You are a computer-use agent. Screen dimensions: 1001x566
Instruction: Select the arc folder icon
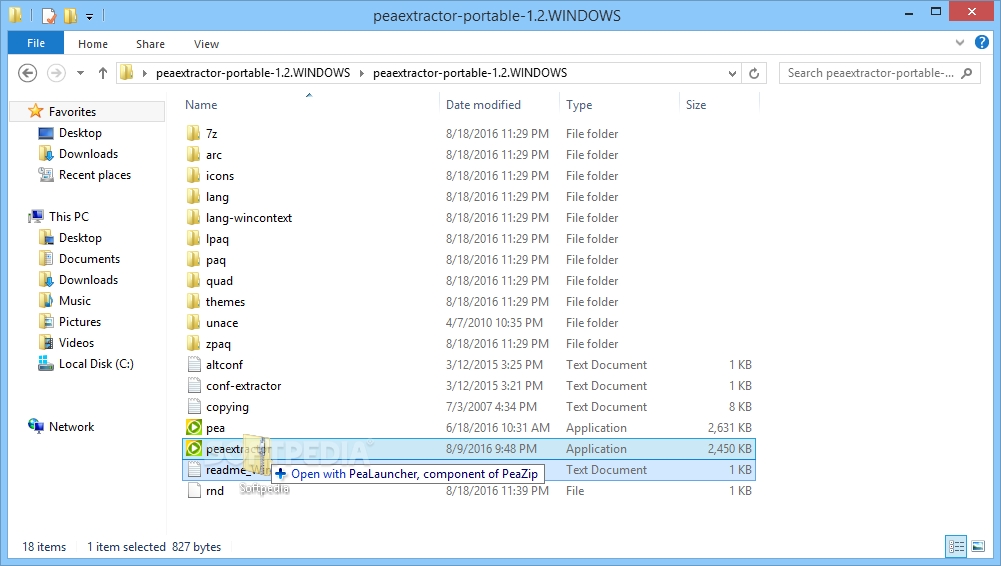[x=193, y=154]
